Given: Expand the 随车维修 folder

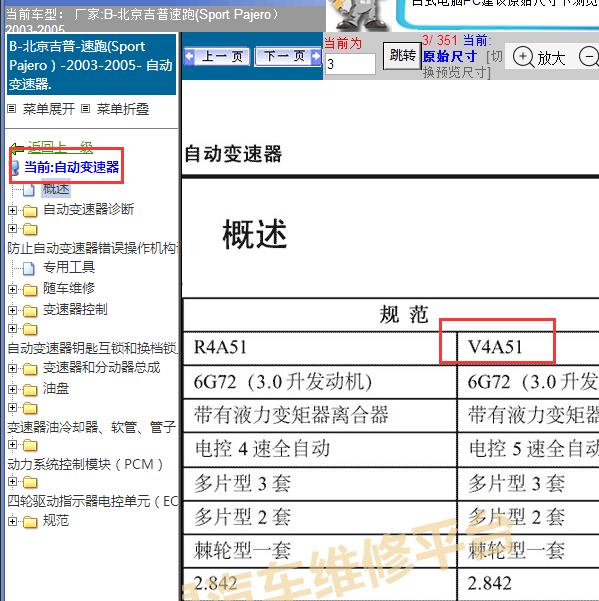Looking at the screenshot, I should (x=12, y=289).
